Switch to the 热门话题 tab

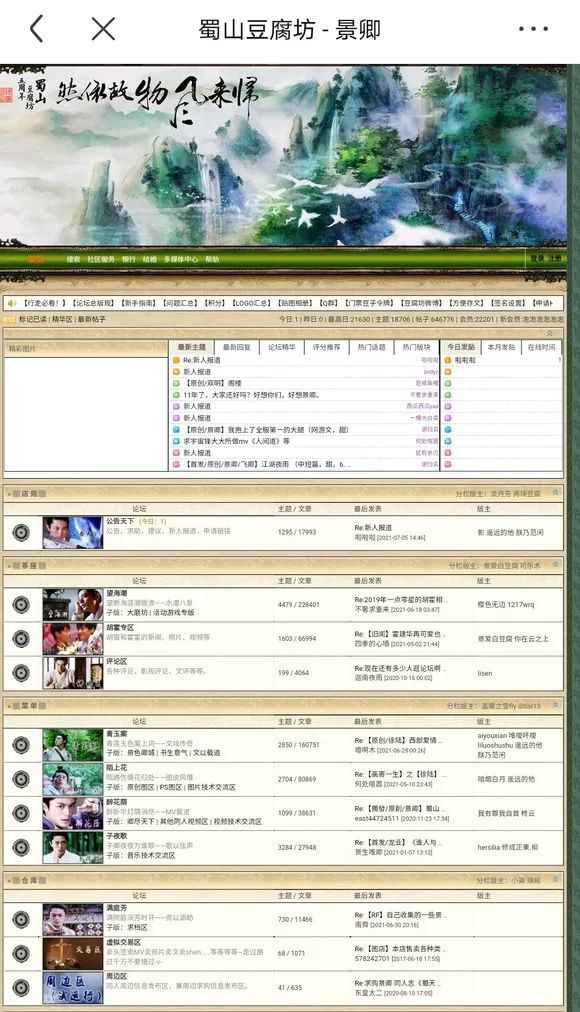tap(372, 347)
